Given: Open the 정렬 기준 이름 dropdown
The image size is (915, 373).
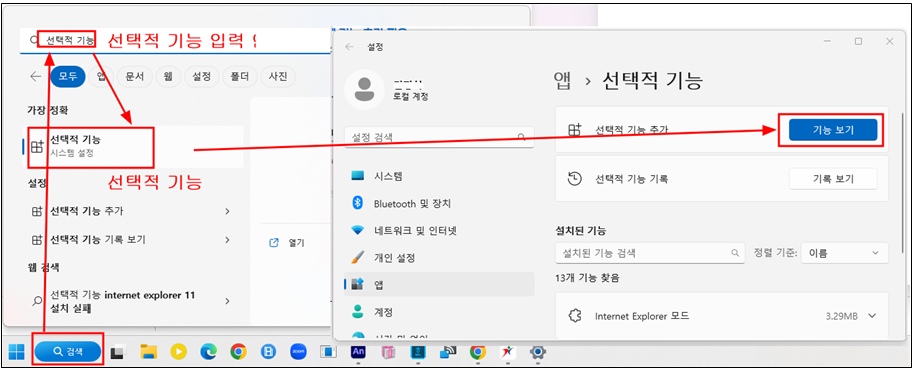Looking at the screenshot, I should click(x=844, y=253).
